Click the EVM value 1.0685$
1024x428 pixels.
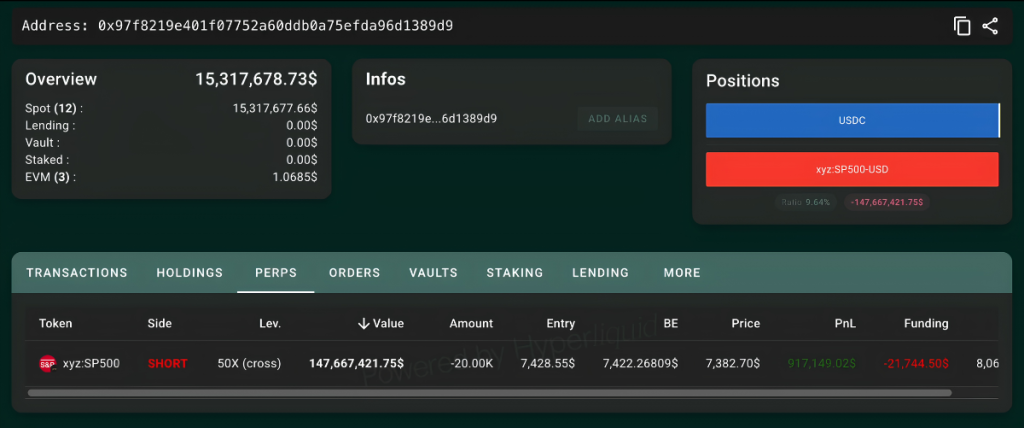tap(295, 177)
